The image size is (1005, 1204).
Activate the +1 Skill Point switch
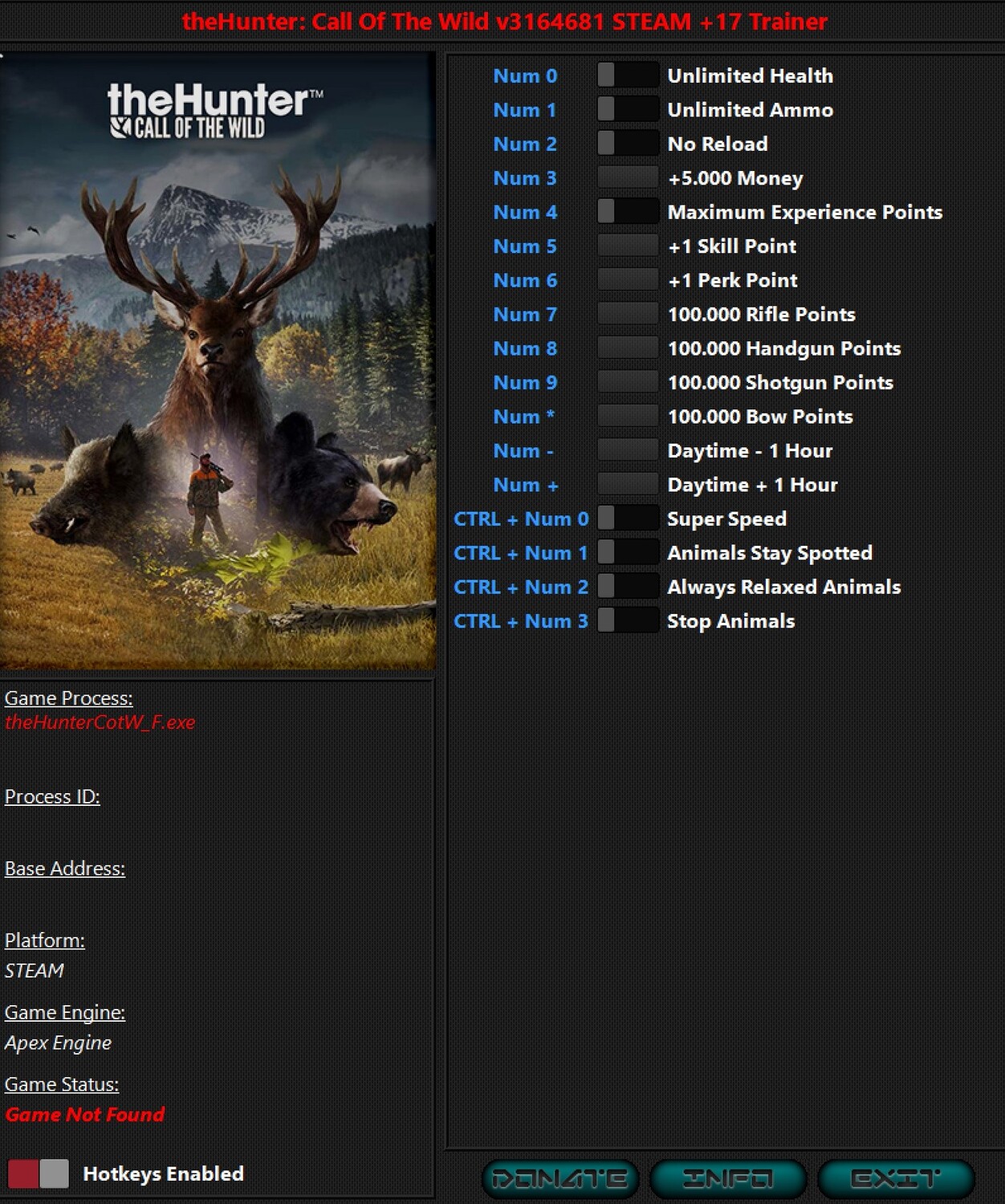[x=627, y=246]
